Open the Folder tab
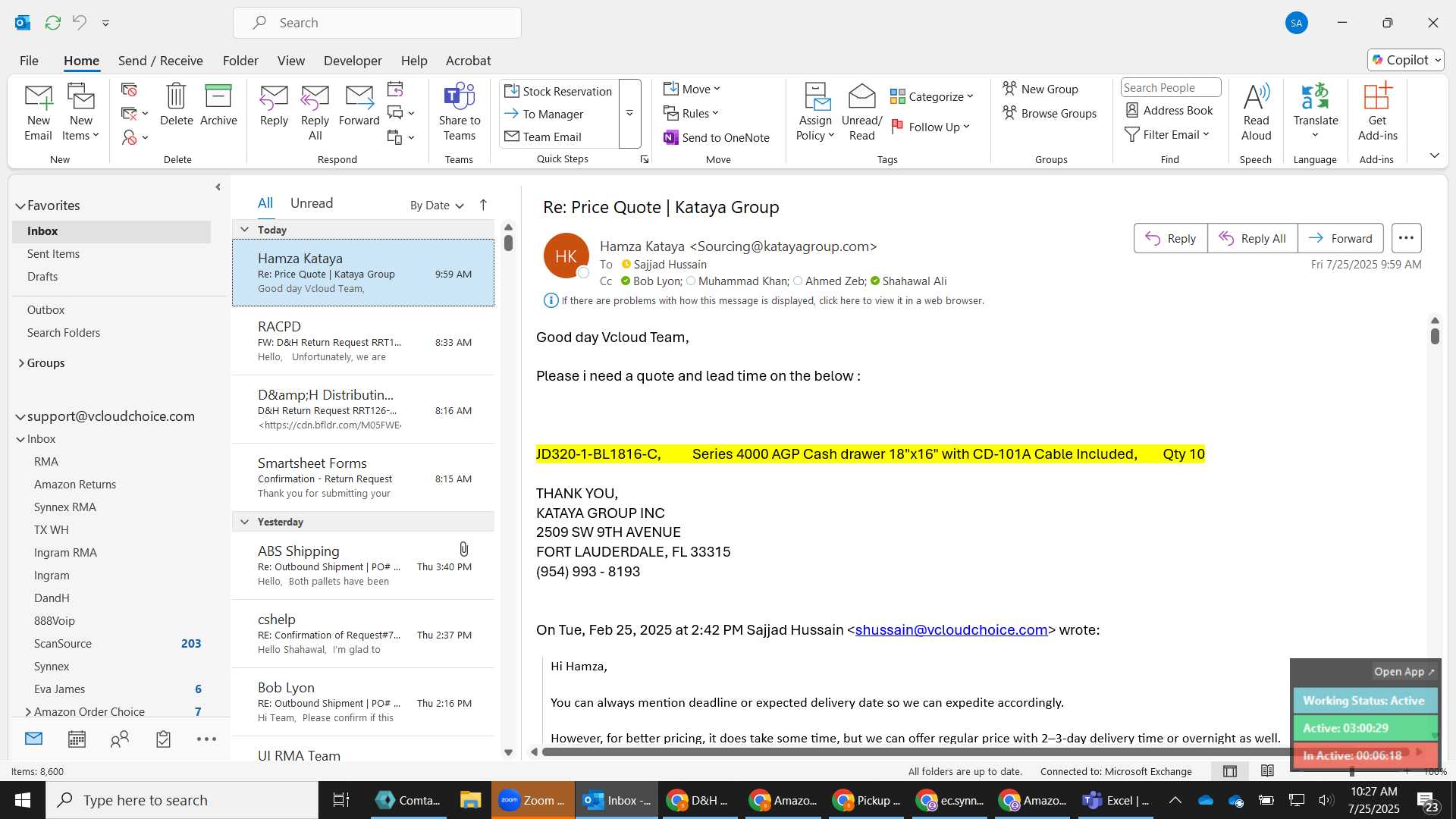 click(x=240, y=61)
